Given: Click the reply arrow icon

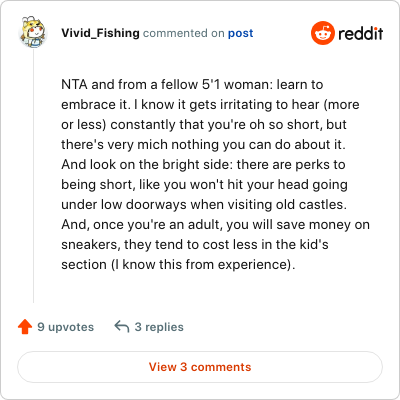Looking at the screenshot, I should (x=122, y=327).
